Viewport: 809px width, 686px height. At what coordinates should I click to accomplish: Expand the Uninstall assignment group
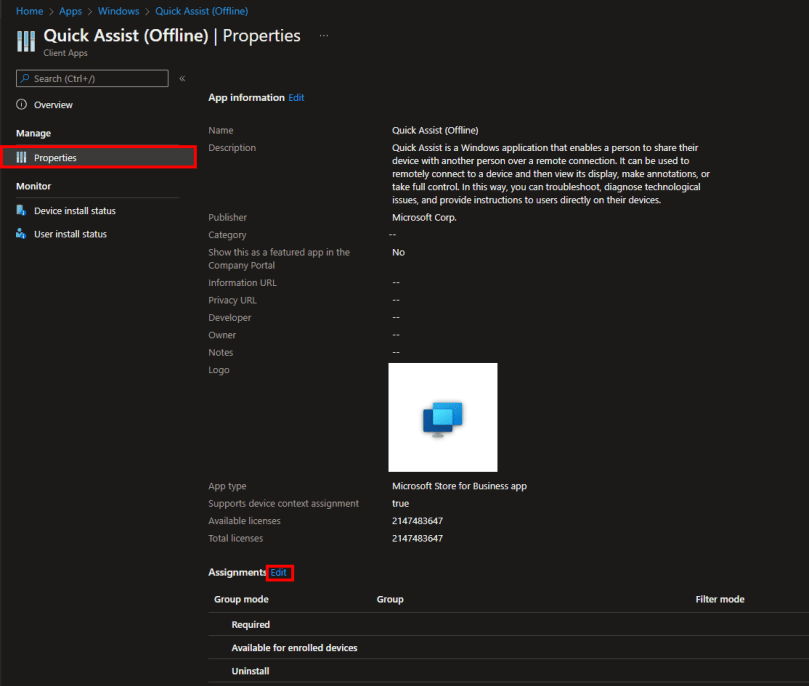click(x=250, y=670)
